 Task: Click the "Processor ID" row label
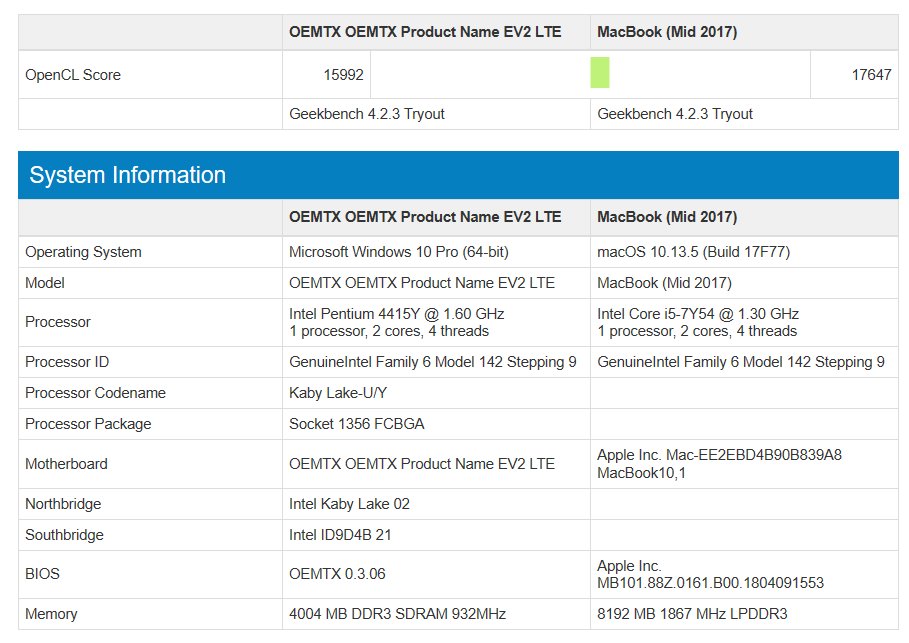click(x=67, y=362)
